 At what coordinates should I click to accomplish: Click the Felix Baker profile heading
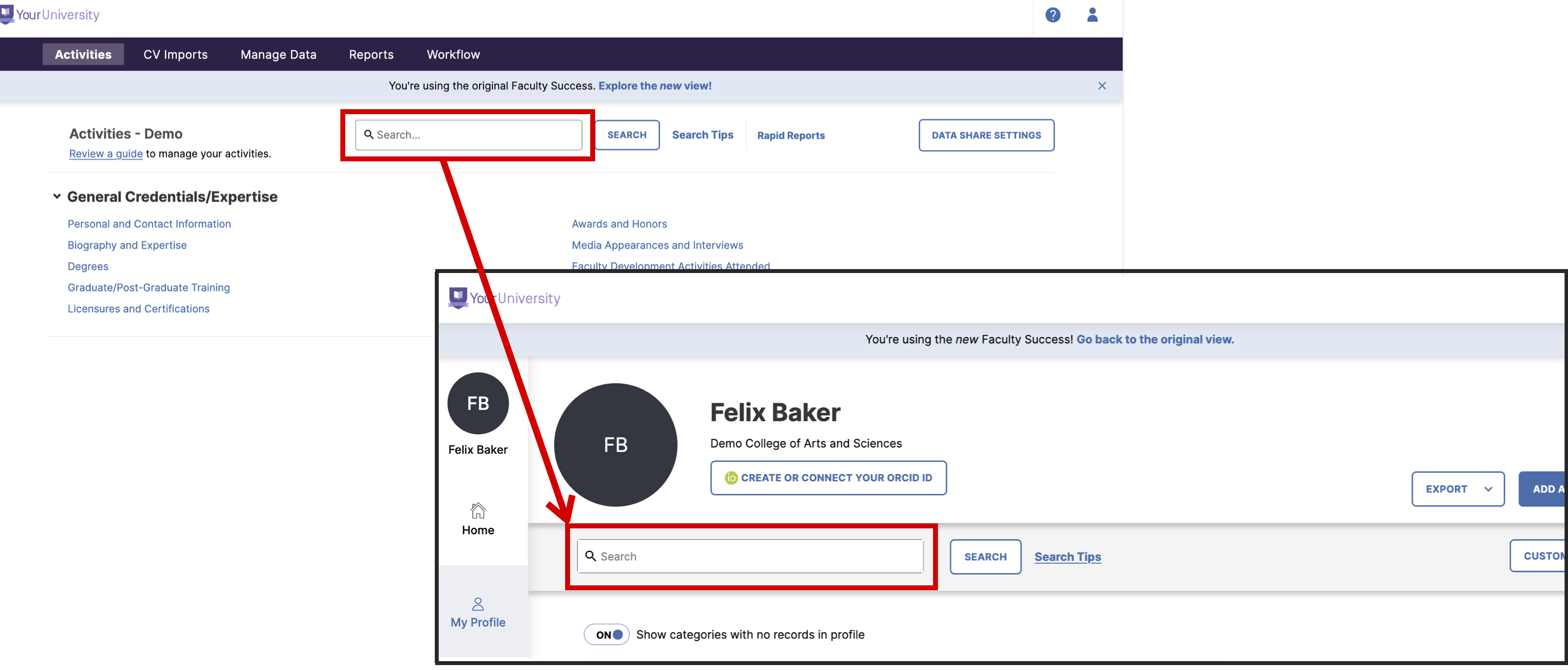pyautogui.click(x=775, y=413)
